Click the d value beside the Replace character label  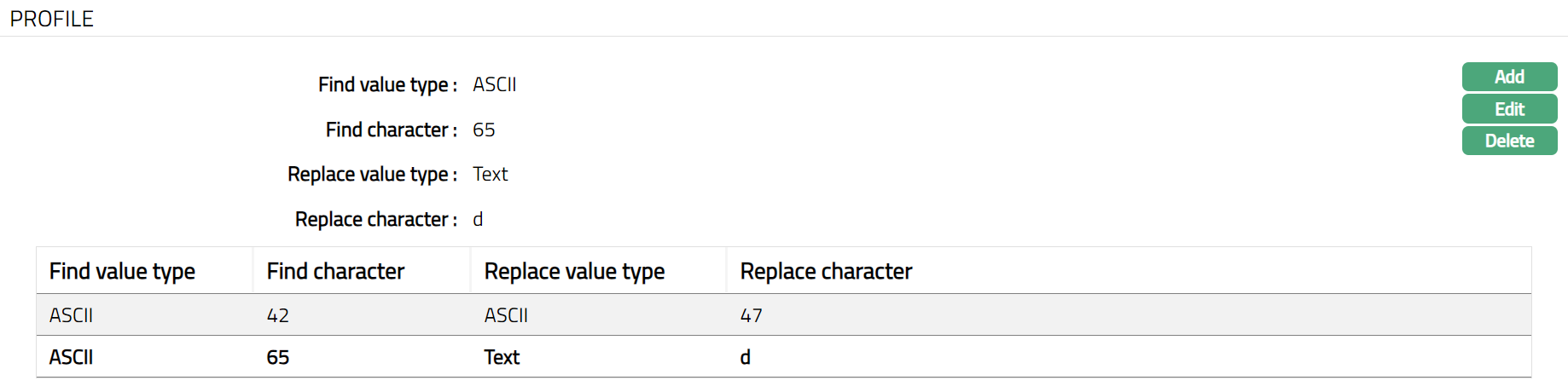tap(478, 219)
